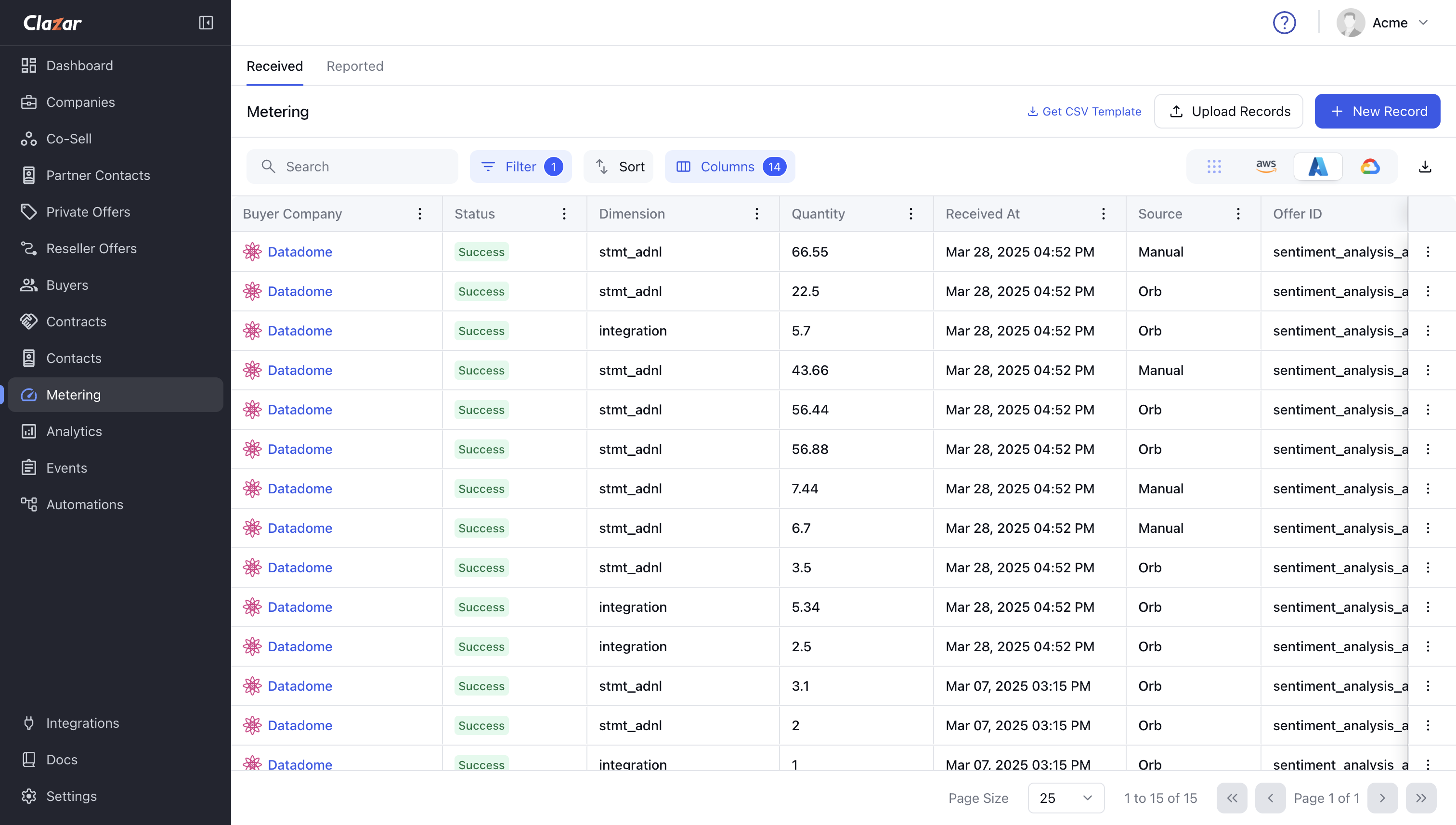Jump to last page of results
Image resolution: width=1456 pixels, height=825 pixels.
1421,798
